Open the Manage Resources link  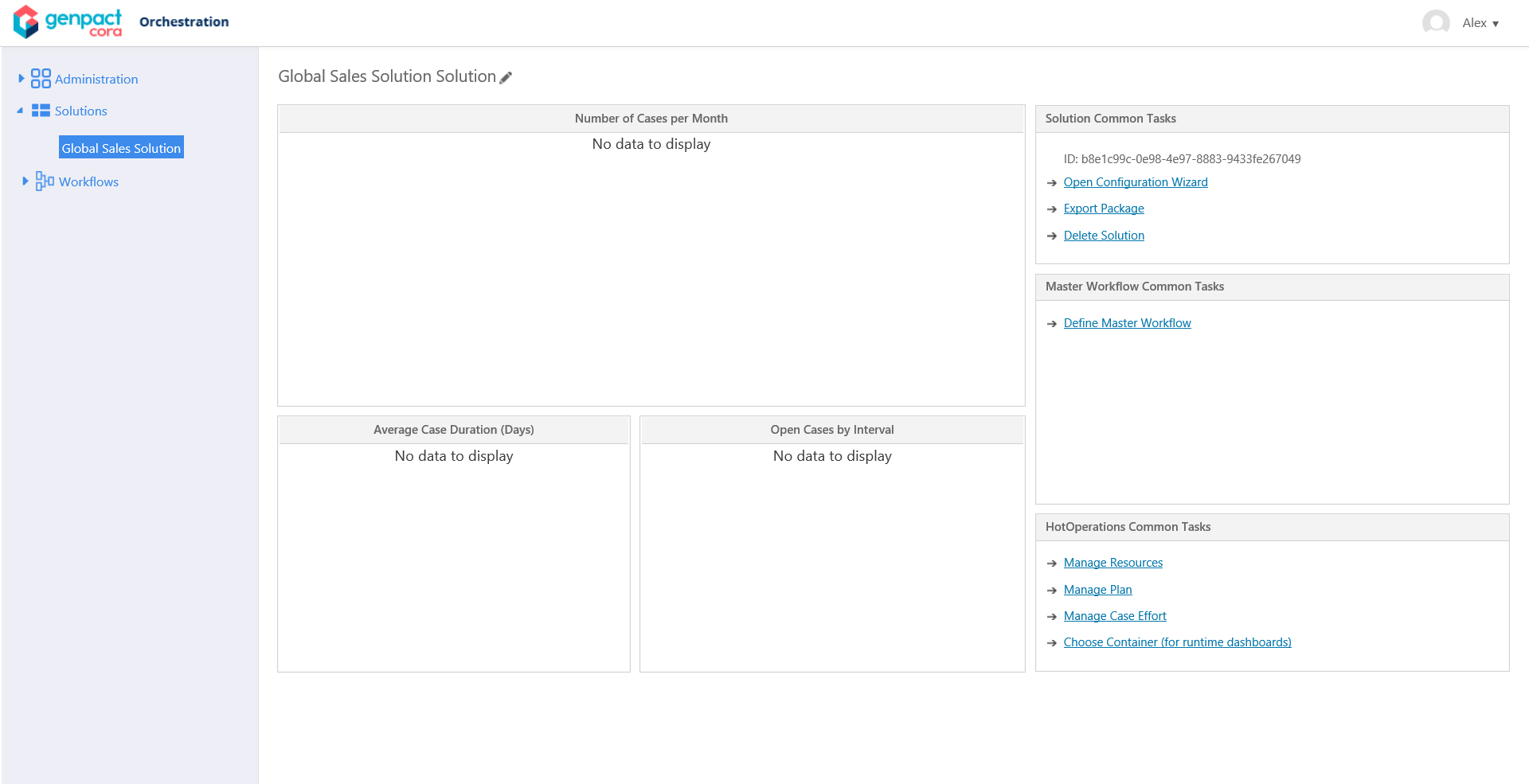click(x=1113, y=563)
